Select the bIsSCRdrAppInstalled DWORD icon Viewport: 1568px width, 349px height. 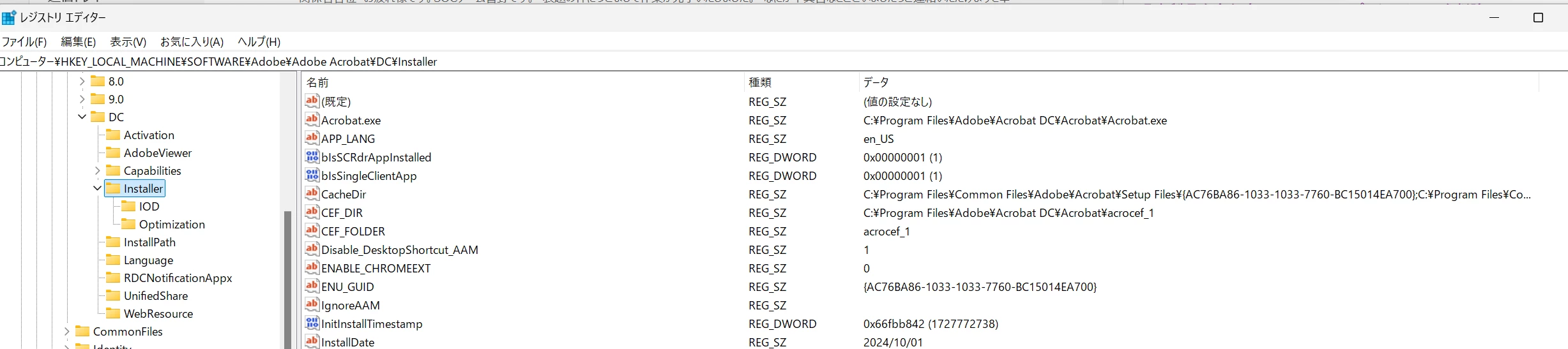coord(312,156)
